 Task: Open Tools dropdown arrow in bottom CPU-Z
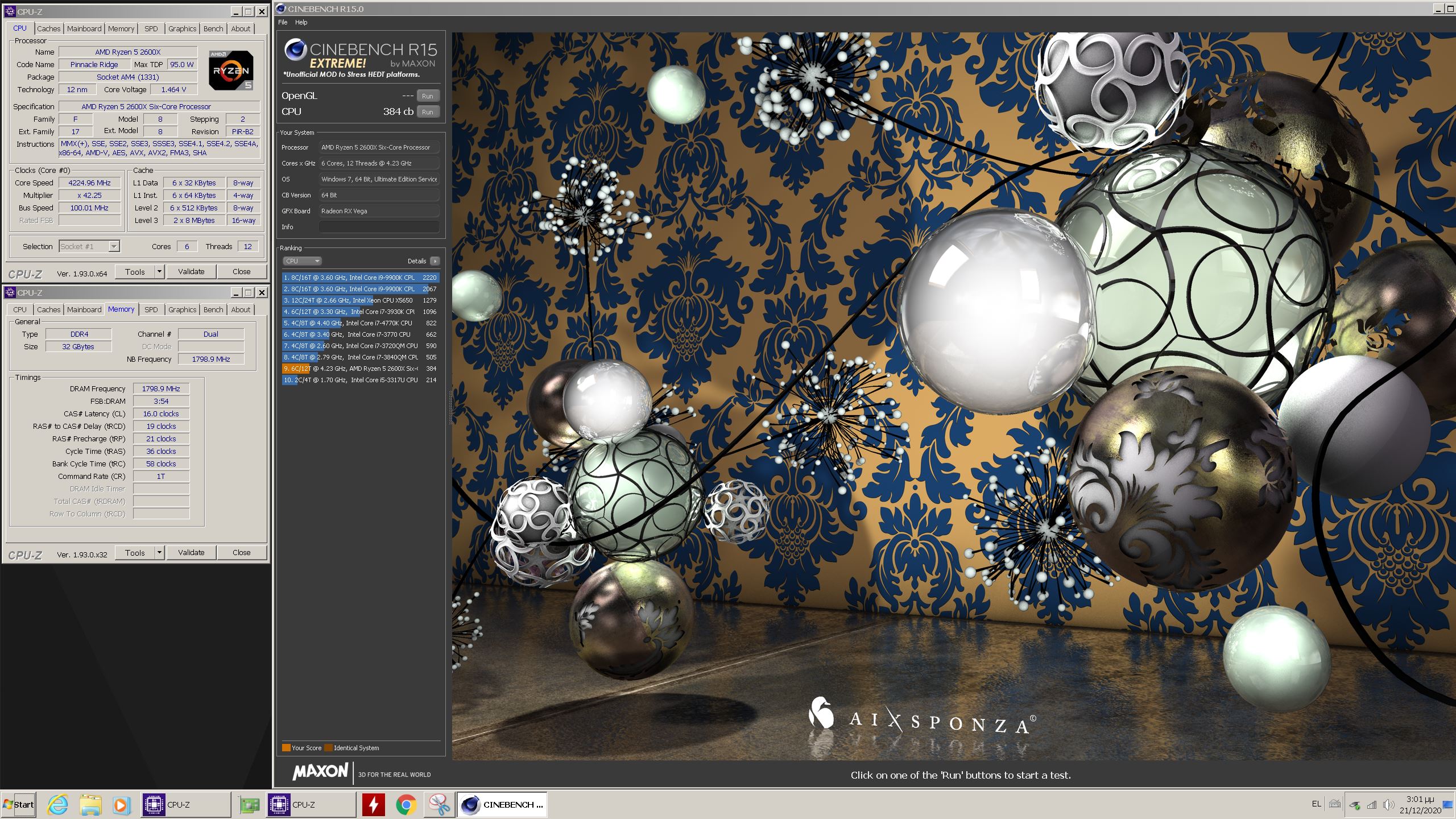tap(160, 553)
